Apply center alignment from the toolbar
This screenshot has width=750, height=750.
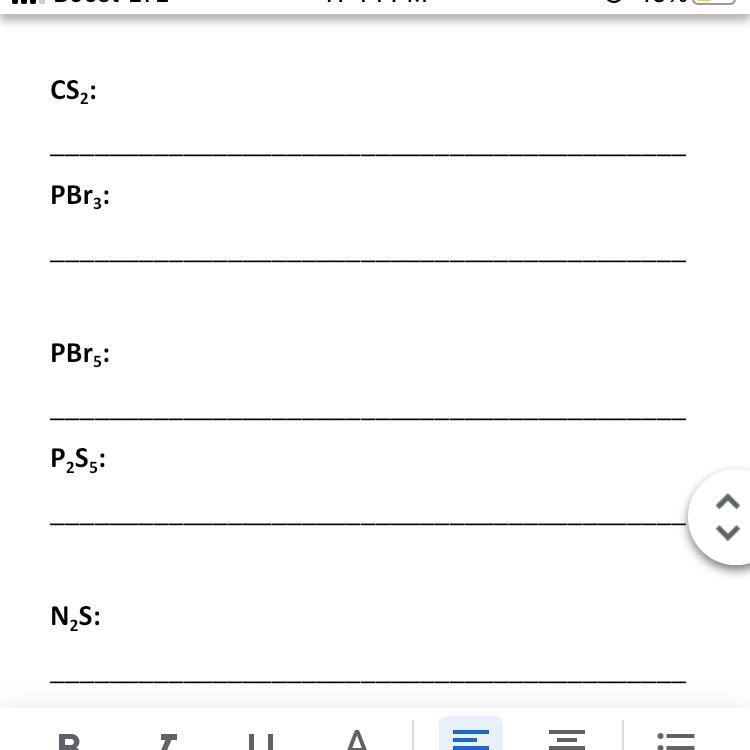[x=566, y=739]
